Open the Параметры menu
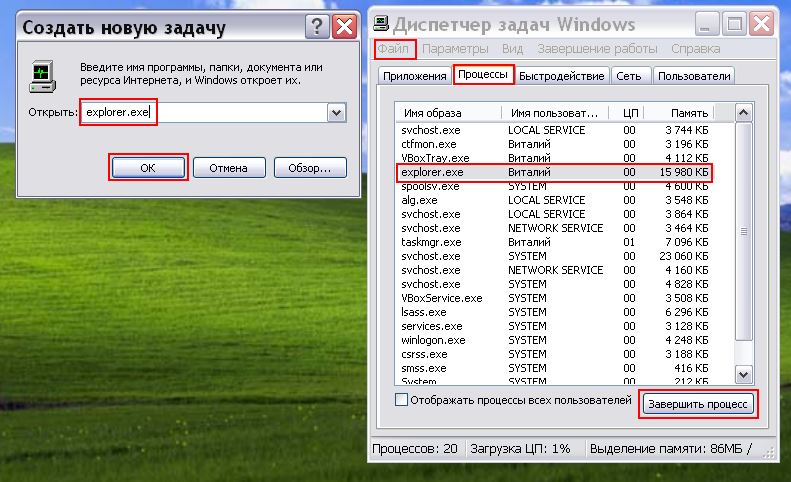This screenshot has width=791, height=482. [455, 49]
